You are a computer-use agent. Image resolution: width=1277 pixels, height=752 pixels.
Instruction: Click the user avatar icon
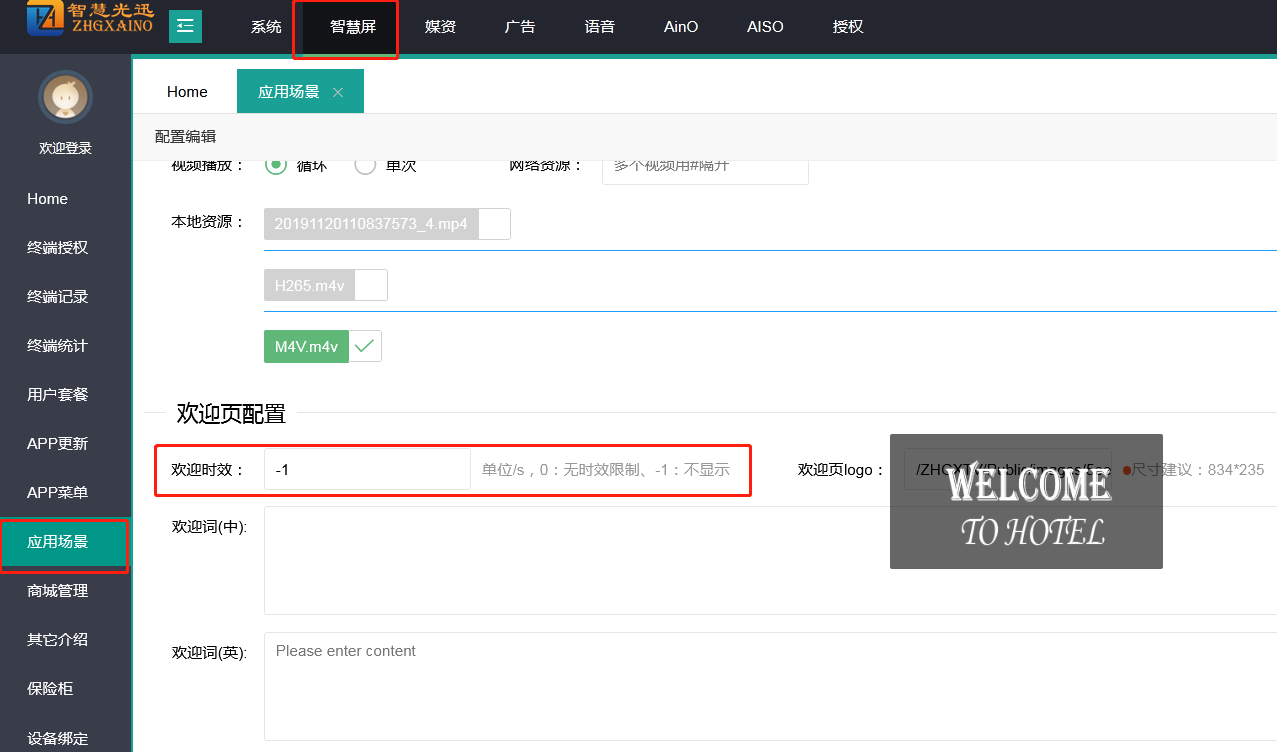point(66,97)
